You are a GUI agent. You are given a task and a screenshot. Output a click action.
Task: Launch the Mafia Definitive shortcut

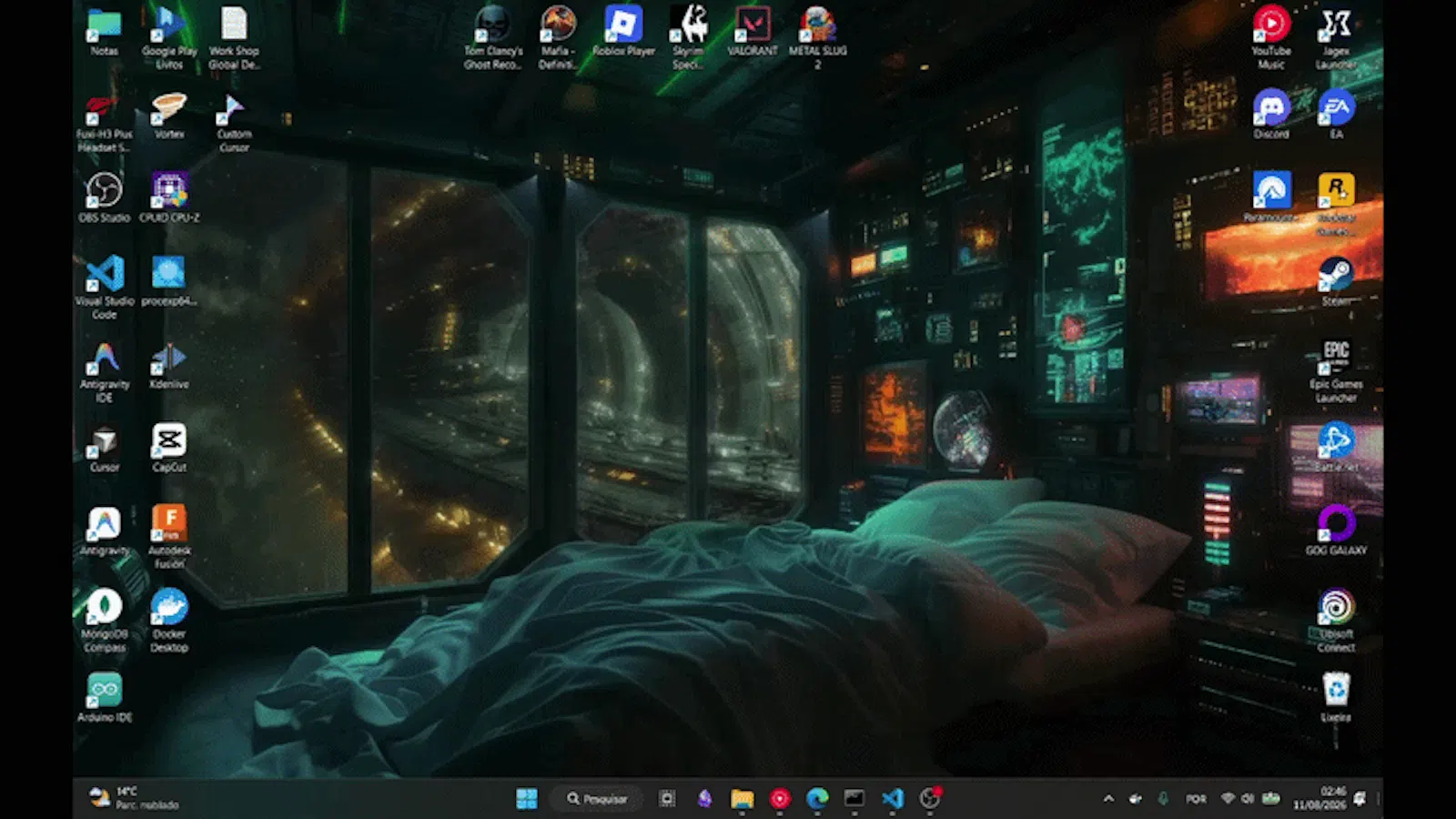pyautogui.click(x=557, y=38)
